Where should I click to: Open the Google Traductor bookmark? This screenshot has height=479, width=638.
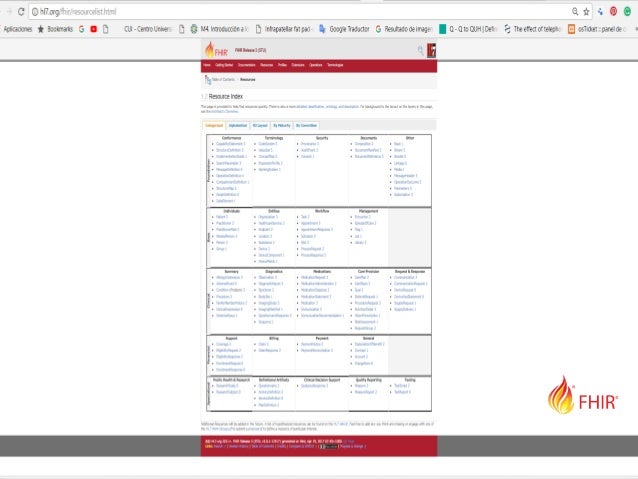[x=344, y=29]
